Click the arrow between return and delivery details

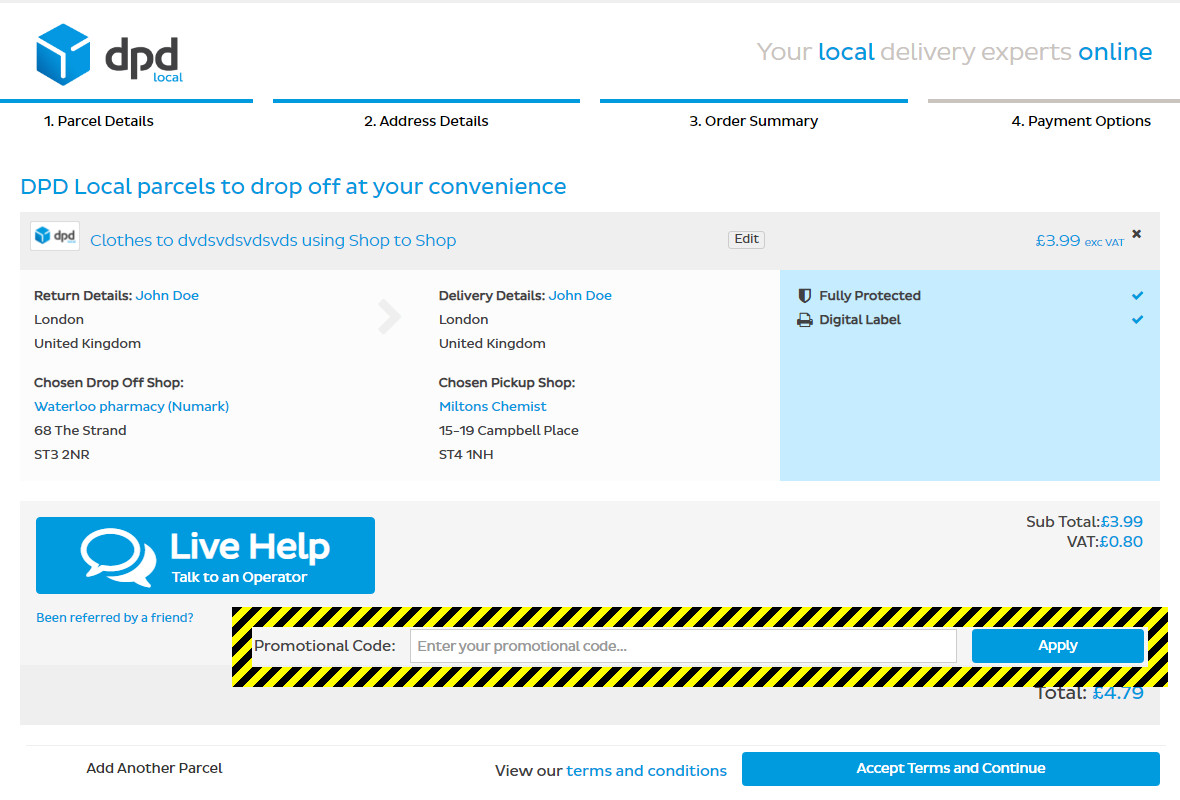tap(388, 316)
